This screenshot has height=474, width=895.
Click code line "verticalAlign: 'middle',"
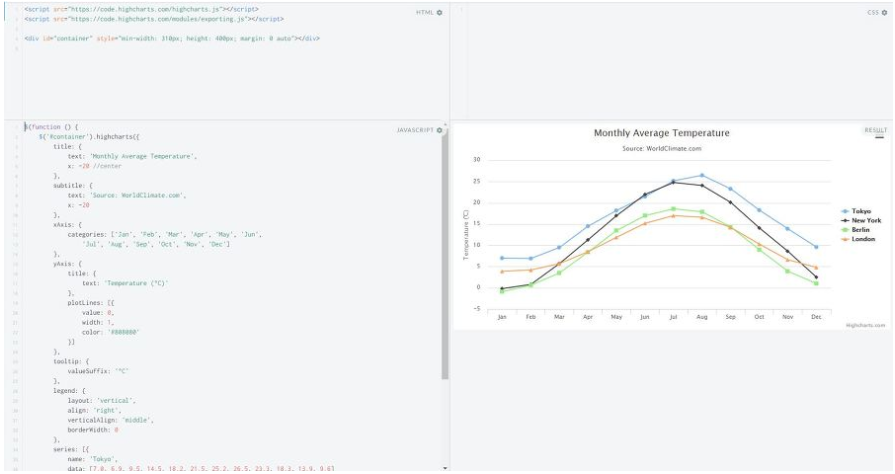(111, 420)
